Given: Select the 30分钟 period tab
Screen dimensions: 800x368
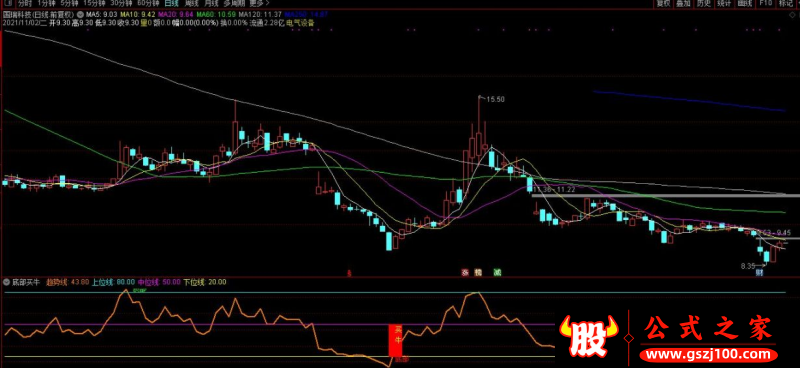Looking at the screenshot, I should [x=121, y=4].
